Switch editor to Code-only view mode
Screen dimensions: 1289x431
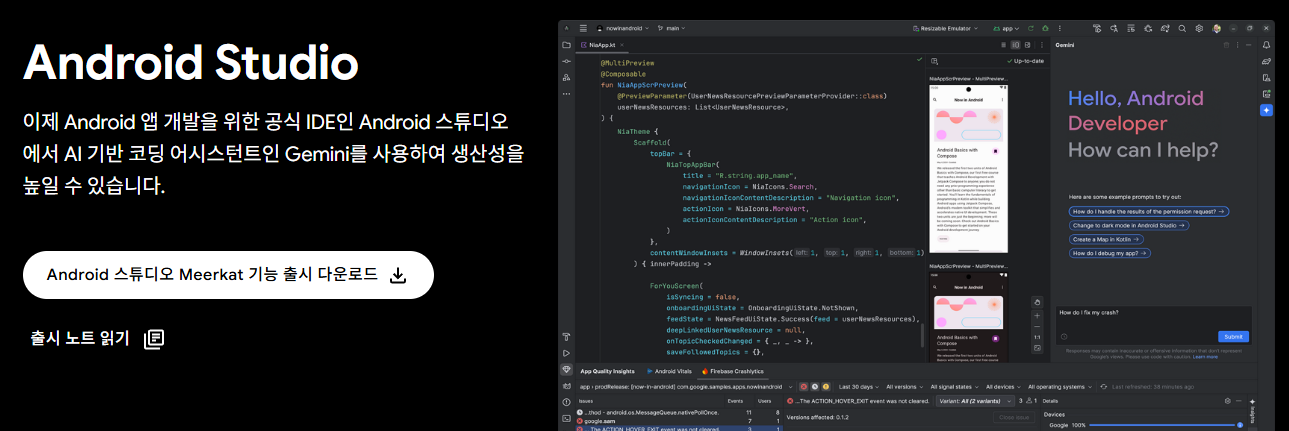point(1004,45)
